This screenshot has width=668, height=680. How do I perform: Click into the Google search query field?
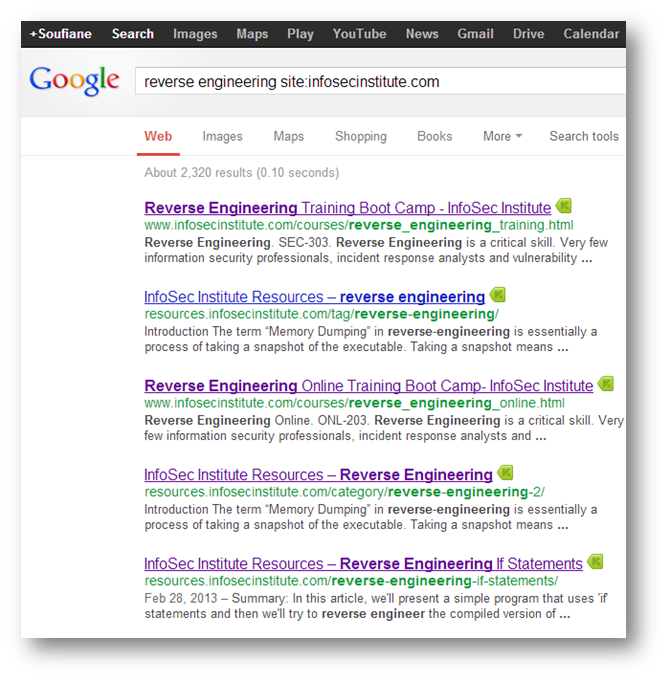380,81
